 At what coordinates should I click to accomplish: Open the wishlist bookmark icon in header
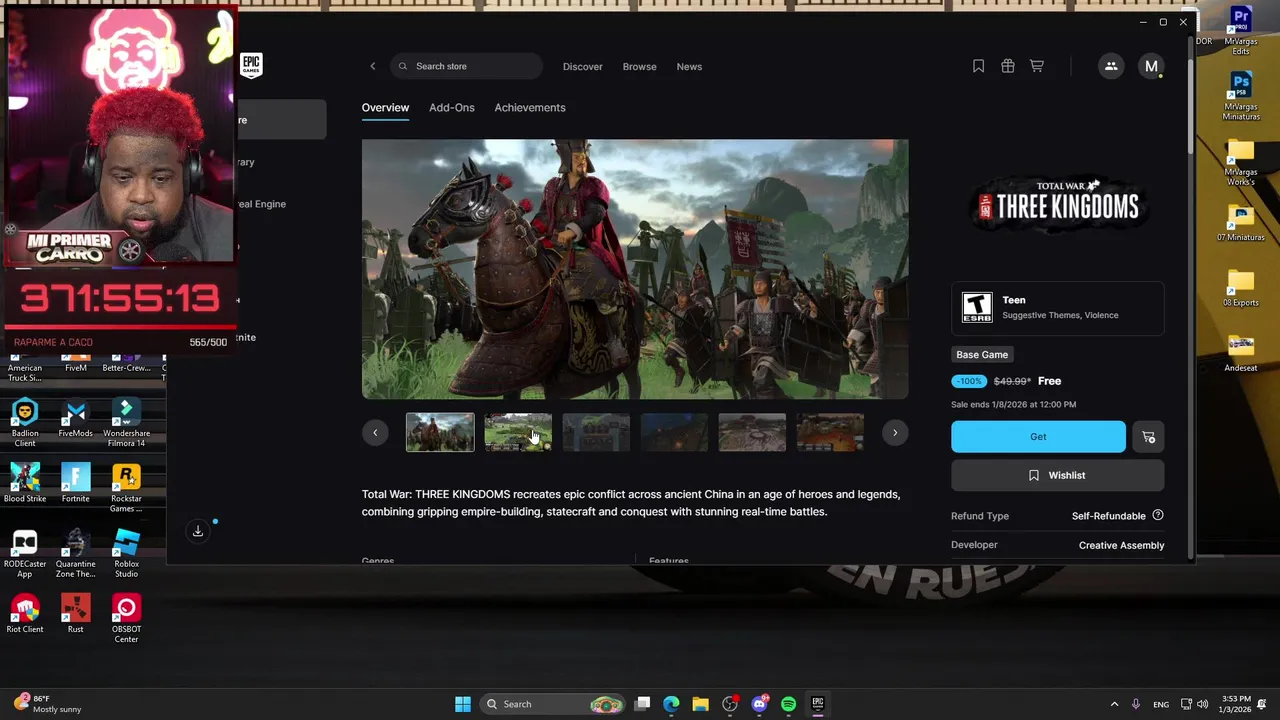point(978,66)
